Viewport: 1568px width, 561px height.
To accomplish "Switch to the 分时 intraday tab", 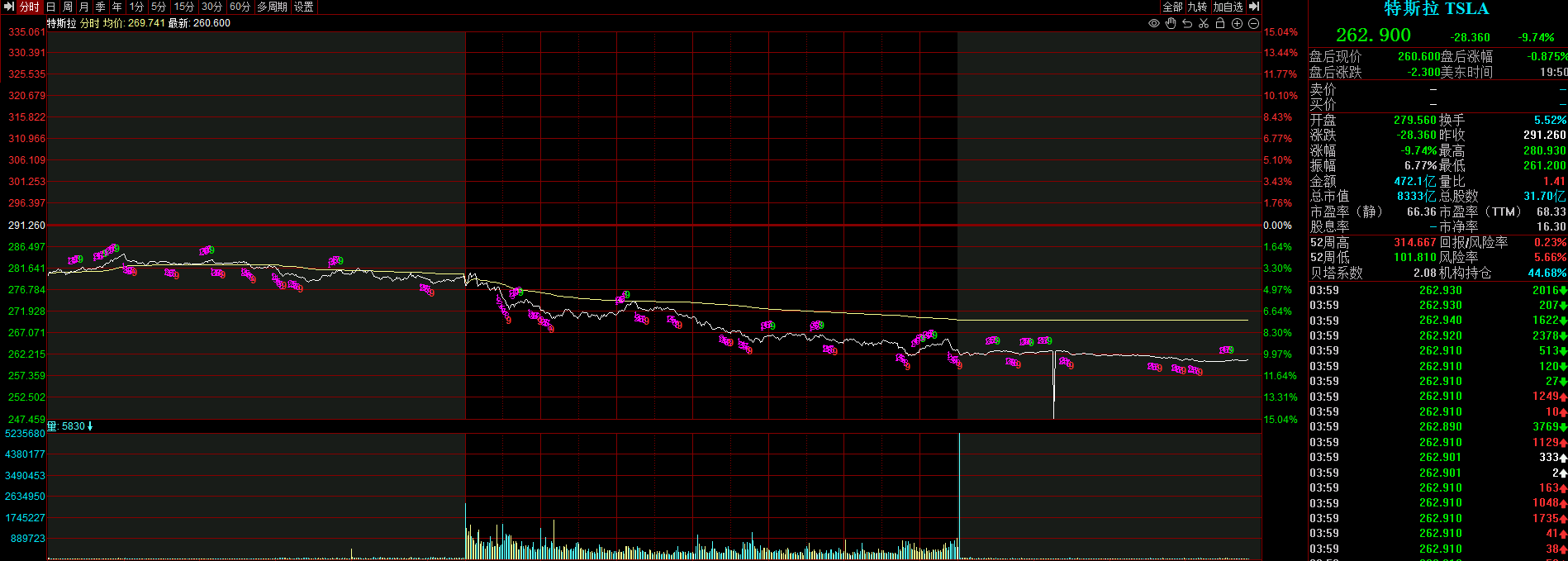I will coord(29,7).
